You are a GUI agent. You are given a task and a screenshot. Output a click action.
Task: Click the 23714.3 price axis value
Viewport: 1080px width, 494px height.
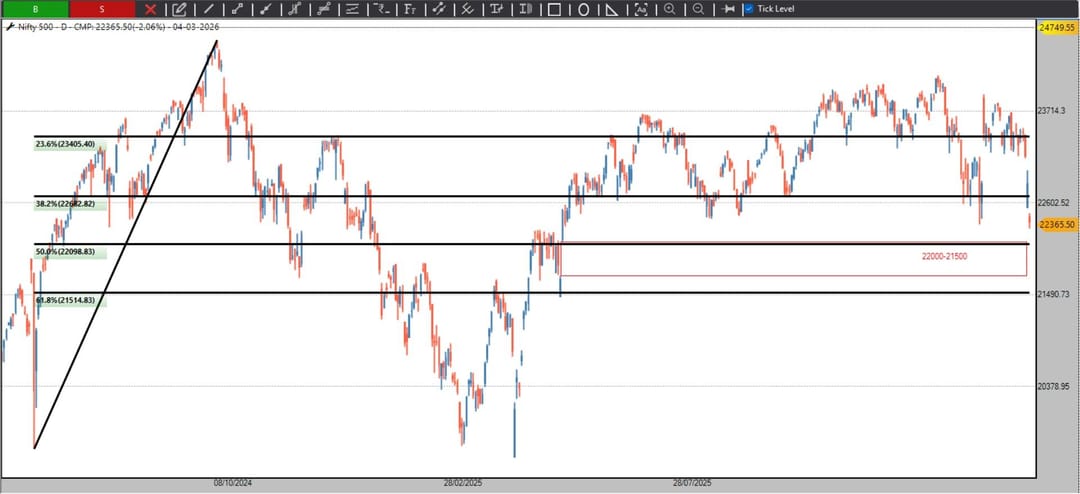[x=1051, y=110]
